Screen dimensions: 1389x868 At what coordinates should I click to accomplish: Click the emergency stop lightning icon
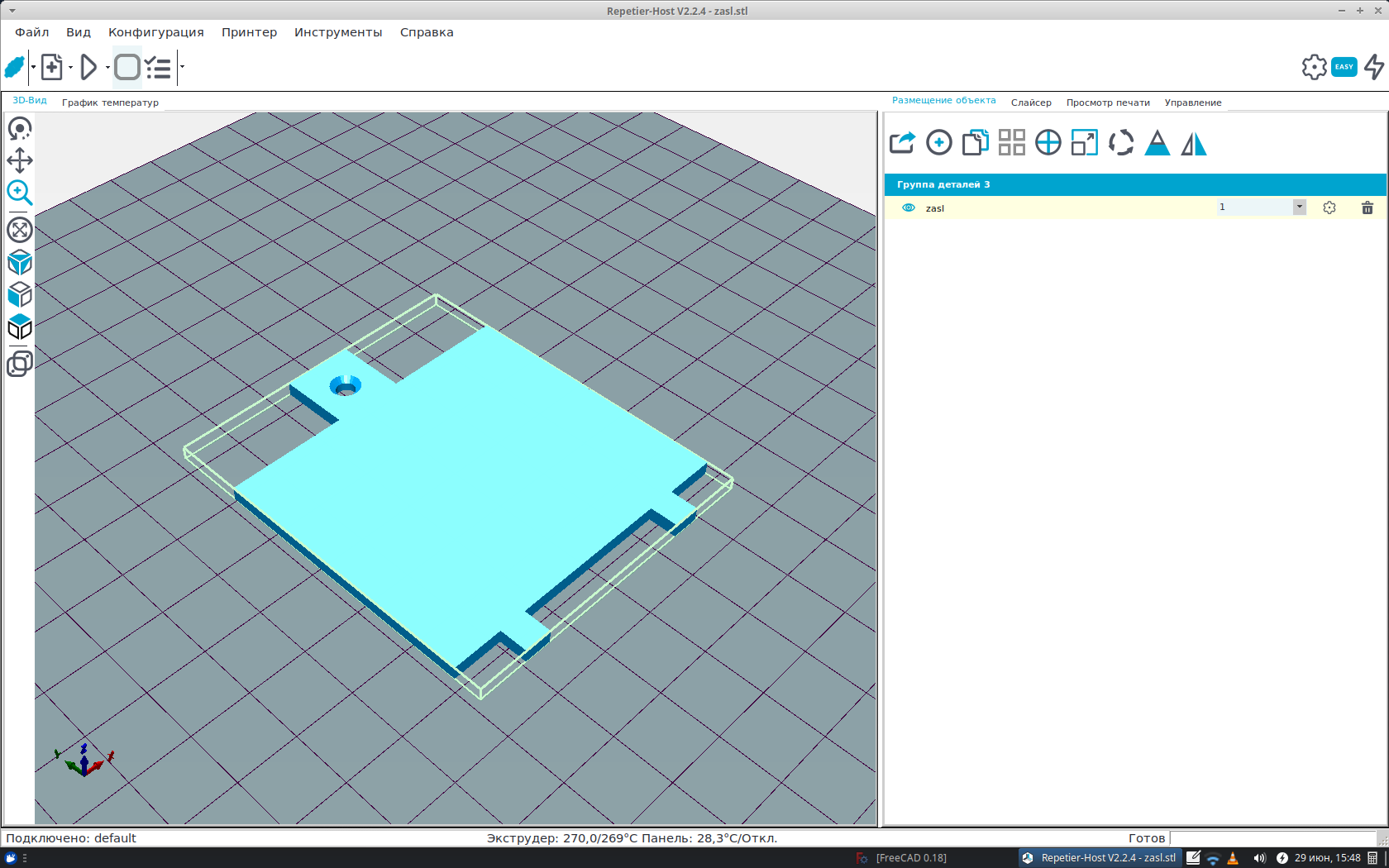click(1374, 67)
